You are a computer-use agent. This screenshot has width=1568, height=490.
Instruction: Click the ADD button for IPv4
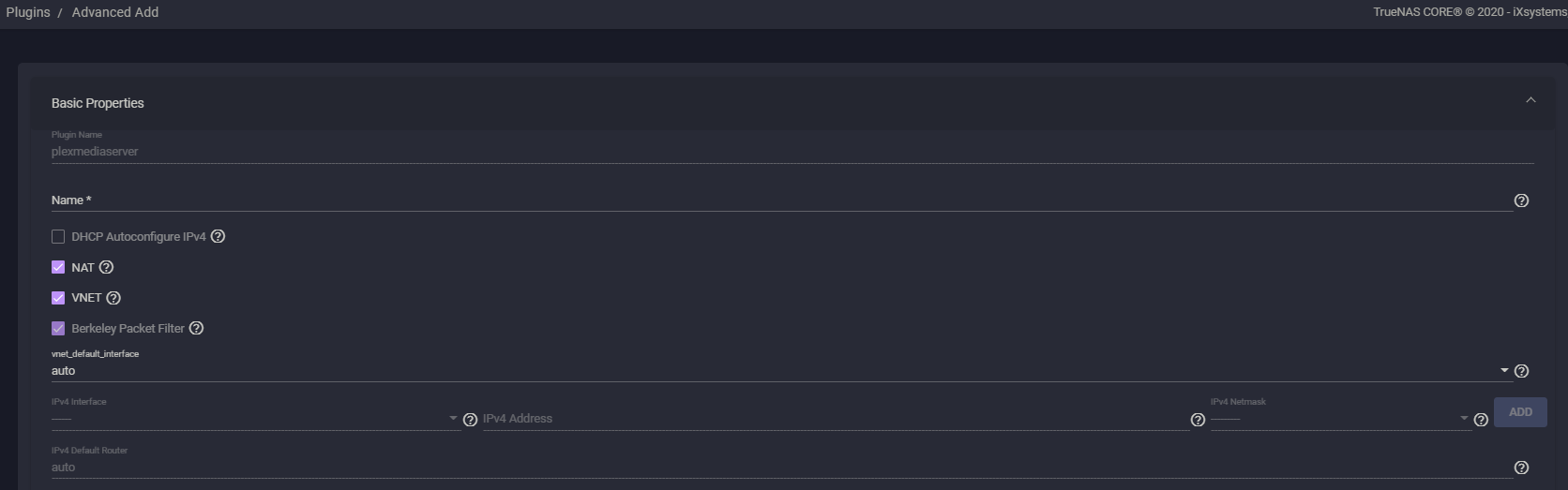(x=1520, y=412)
